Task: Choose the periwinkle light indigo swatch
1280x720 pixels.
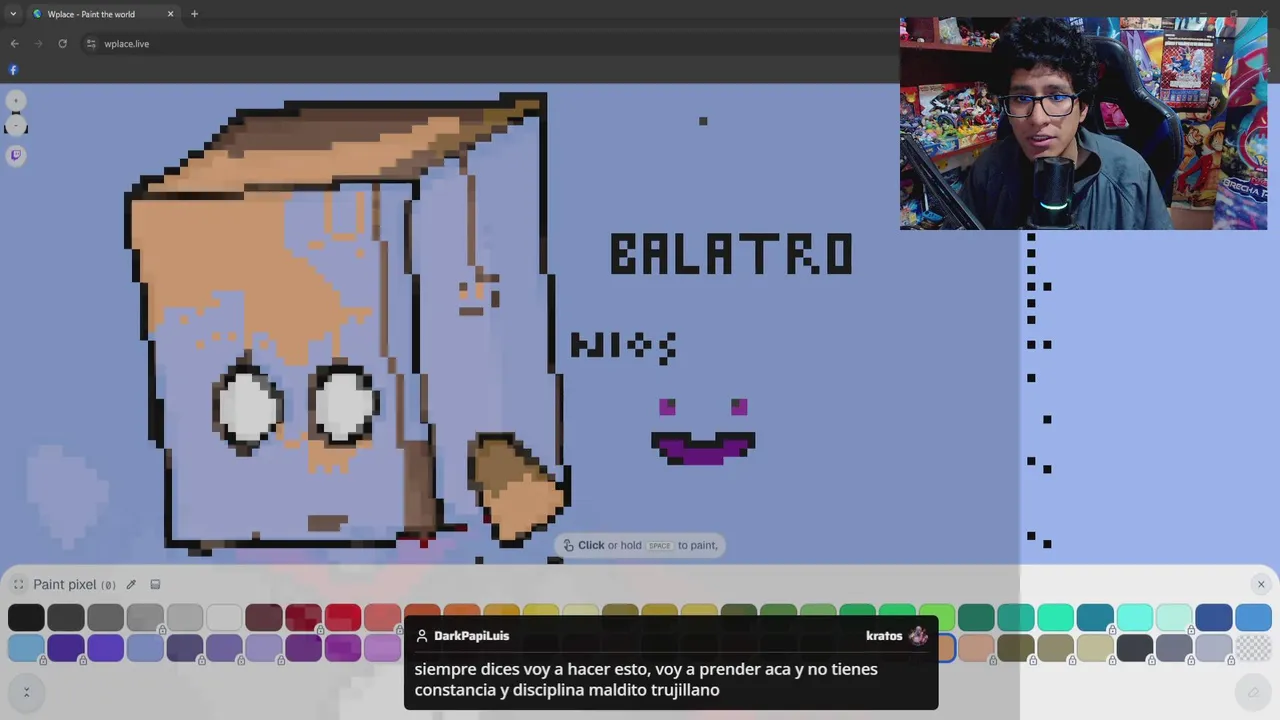Action: [145, 648]
